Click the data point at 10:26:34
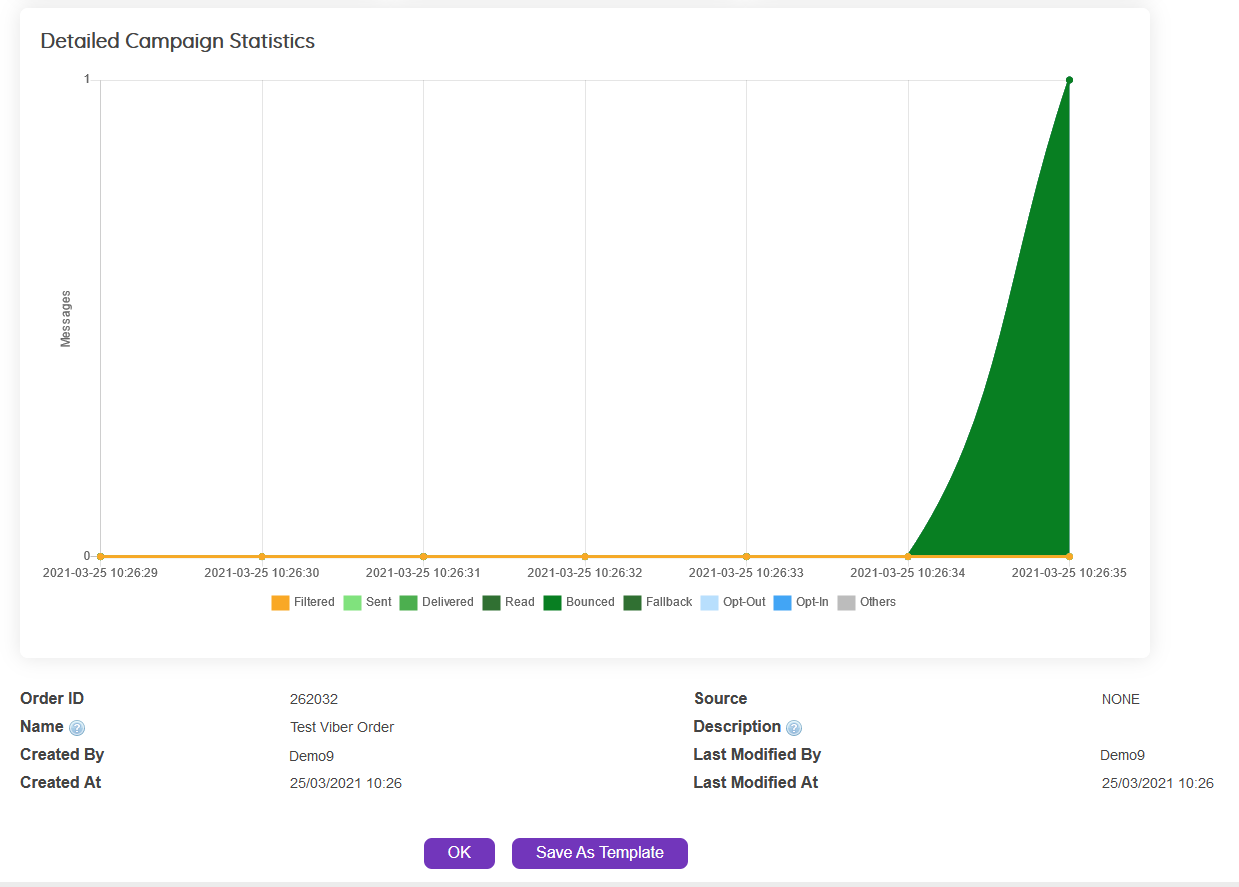The width and height of the screenshot is (1239, 887). [x=908, y=556]
